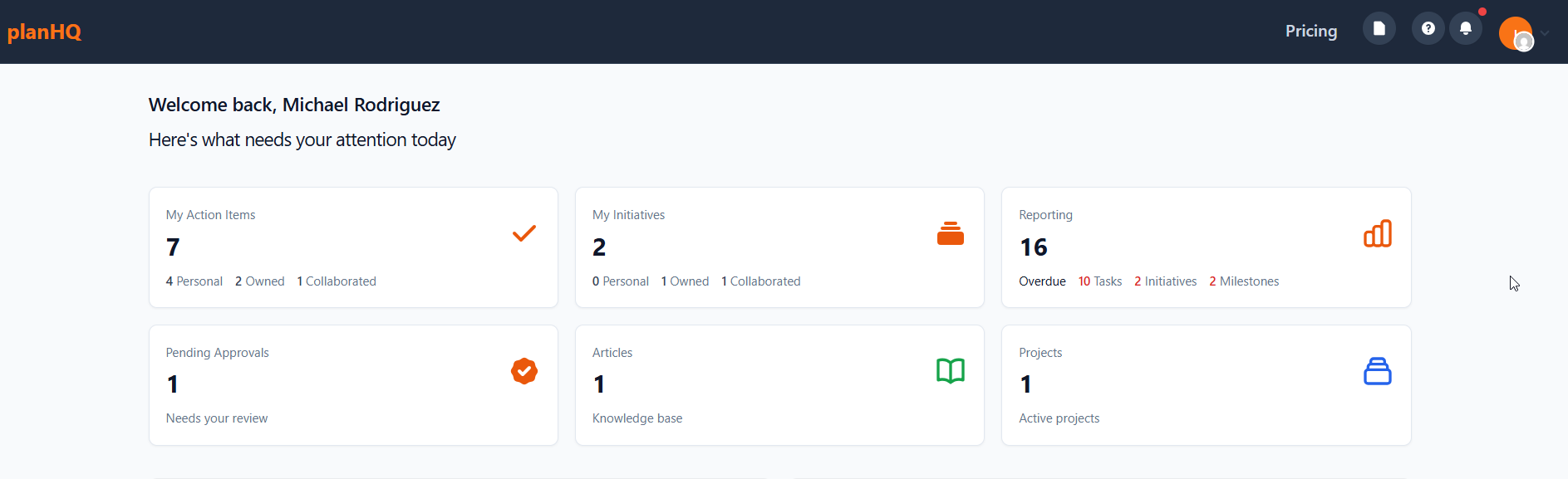Image resolution: width=1568 pixels, height=479 pixels.
Task: Click 1 Collaborated under My Initiatives
Action: click(760, 281)
